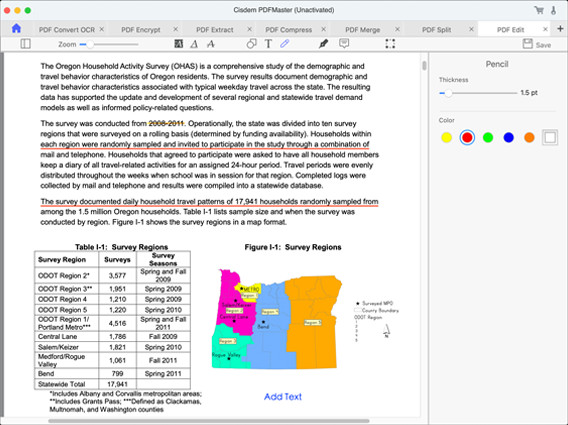
Task: Click the 'Table I-1: Survey Regions' heading
Action: click(x=122, y=247)
